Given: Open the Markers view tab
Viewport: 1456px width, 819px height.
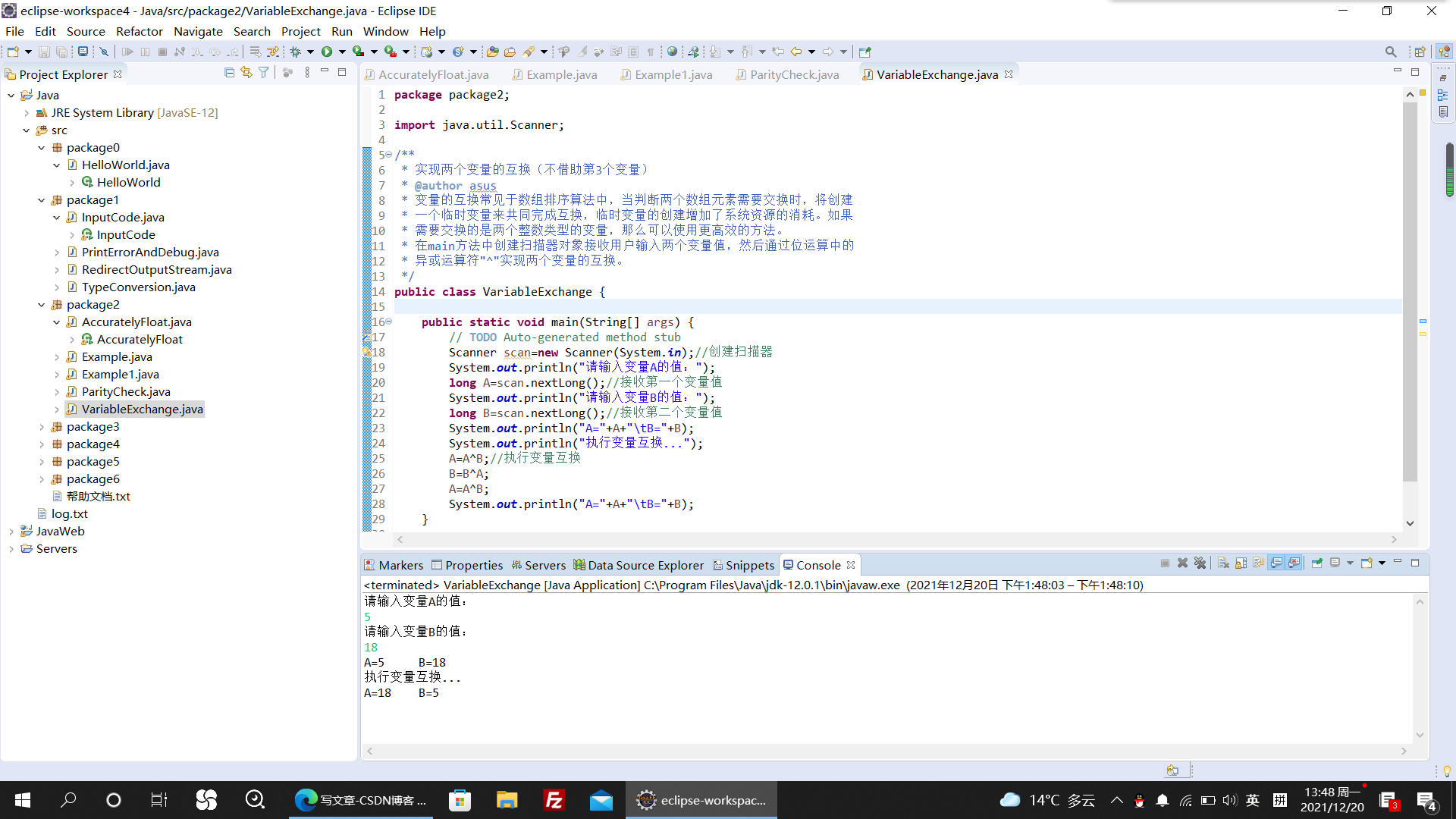Looking at the screenshot, I should click(400, 565).
